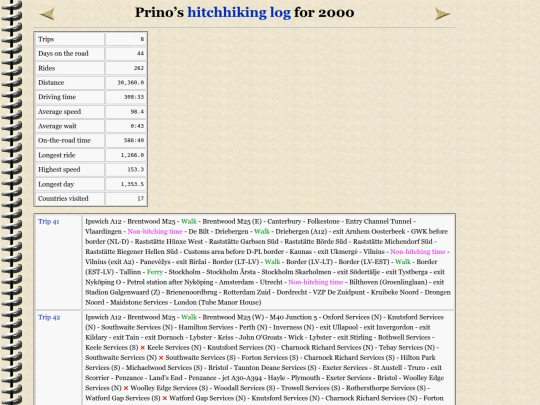
Task: Click the right arrow to next year
Action: click(443, 14)
